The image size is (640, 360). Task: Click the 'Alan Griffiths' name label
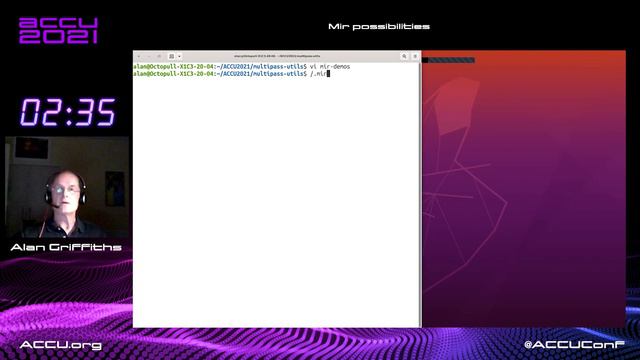point(66,247)
